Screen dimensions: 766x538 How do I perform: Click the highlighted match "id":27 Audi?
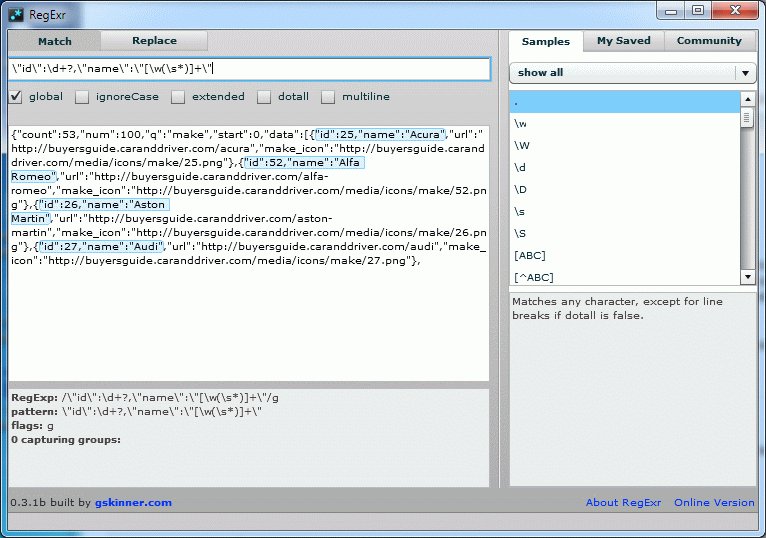tap(101, 246)
